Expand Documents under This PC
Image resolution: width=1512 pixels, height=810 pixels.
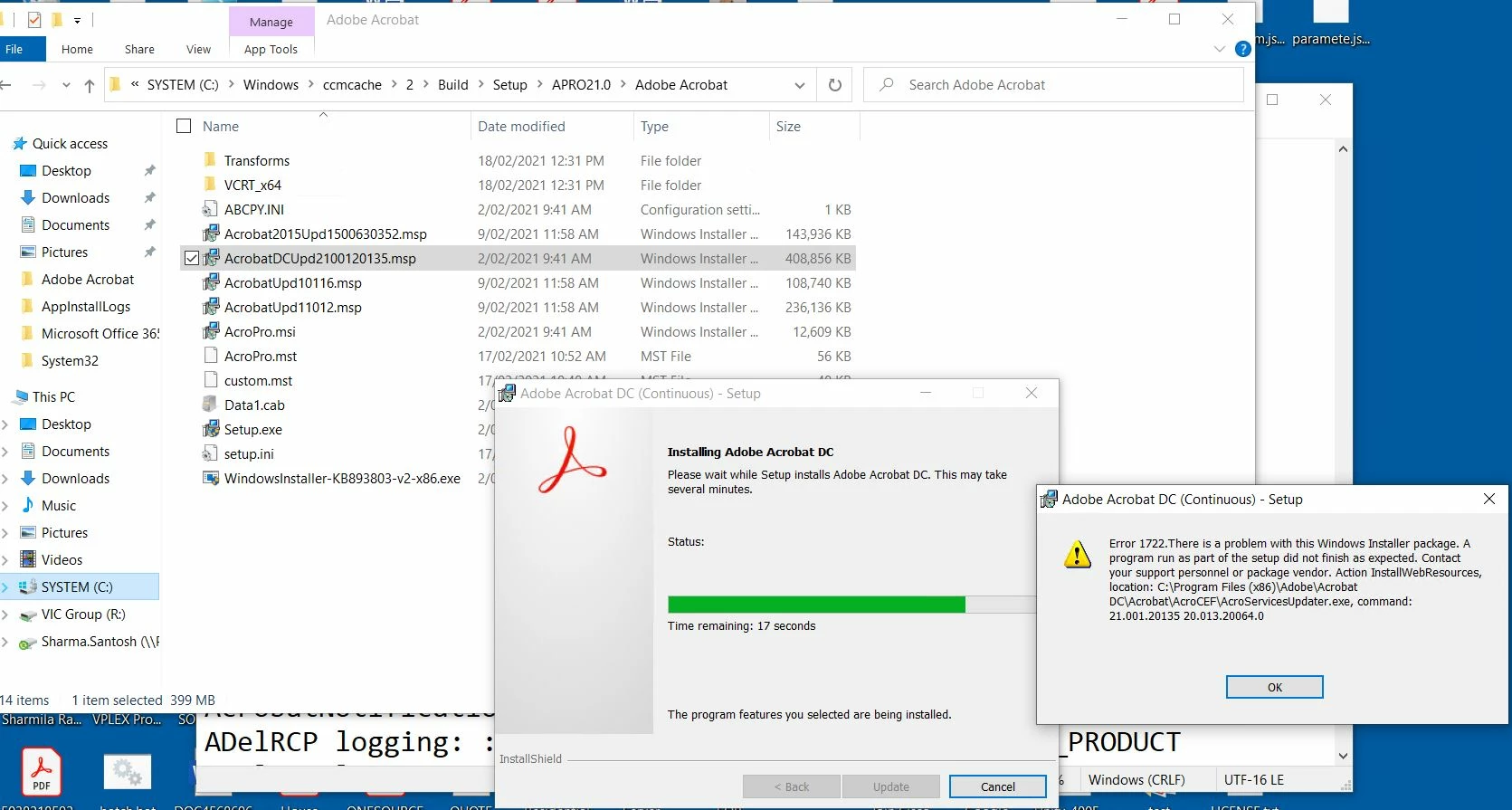pos(5,452)
